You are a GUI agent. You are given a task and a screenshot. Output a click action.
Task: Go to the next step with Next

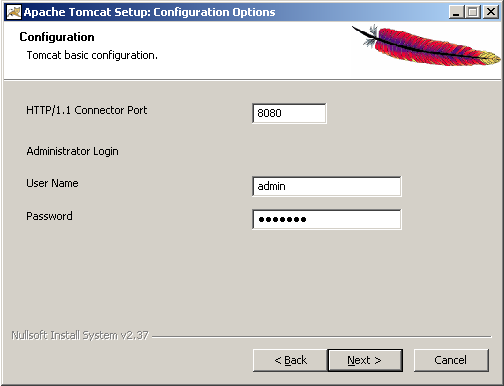(x=365, y=360)
